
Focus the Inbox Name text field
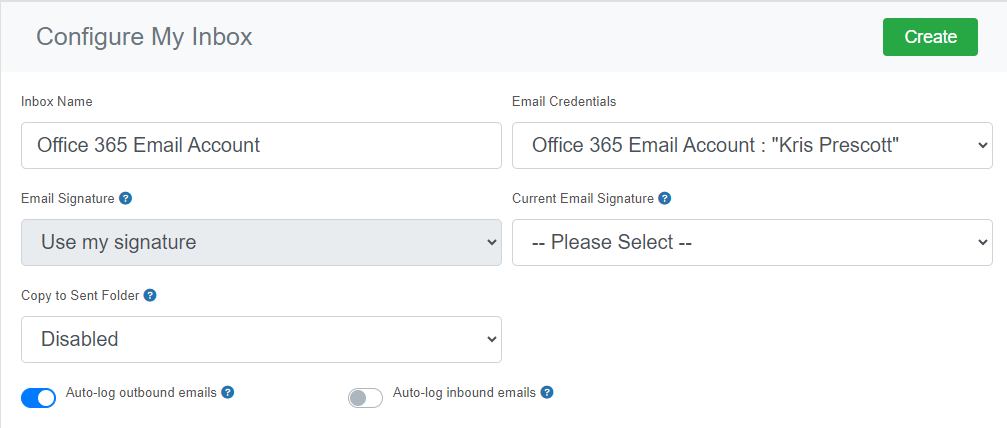coord(261,145)
